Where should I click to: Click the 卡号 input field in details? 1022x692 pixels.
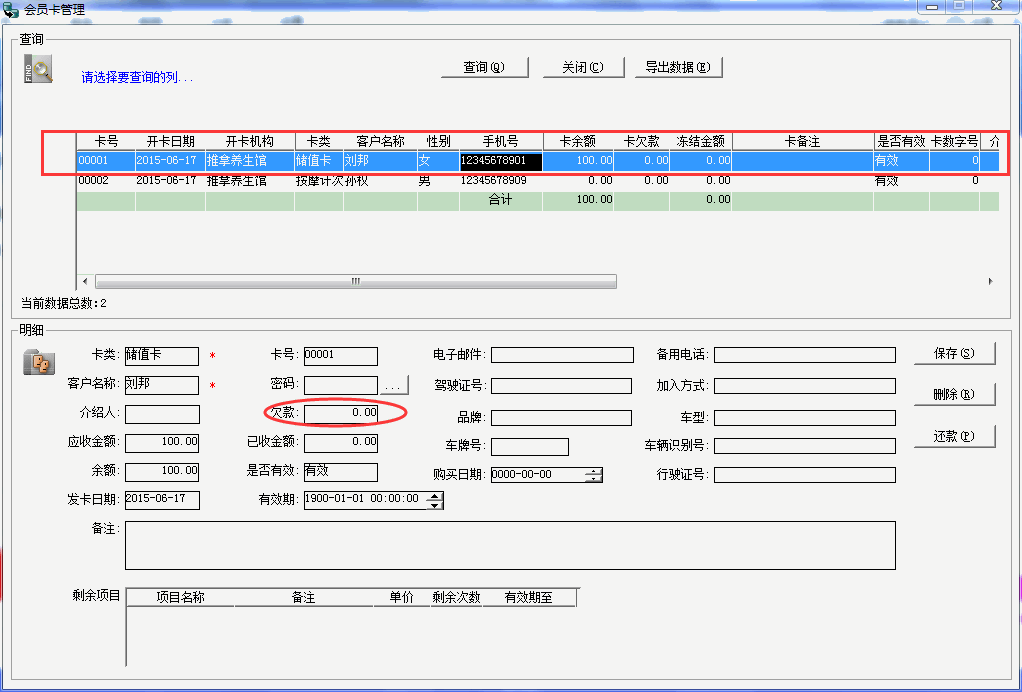coord(341,356)
